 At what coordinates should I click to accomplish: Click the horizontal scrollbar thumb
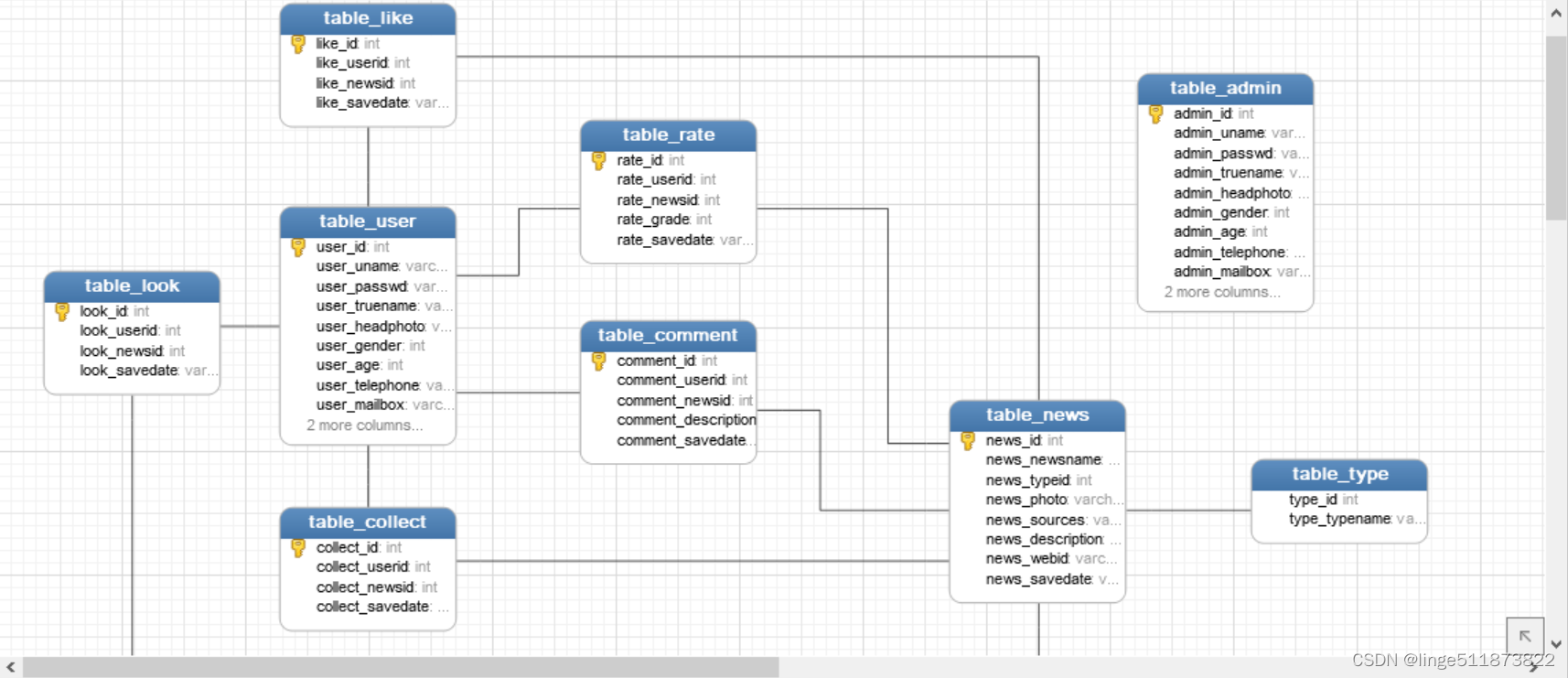tap(401, 668)
